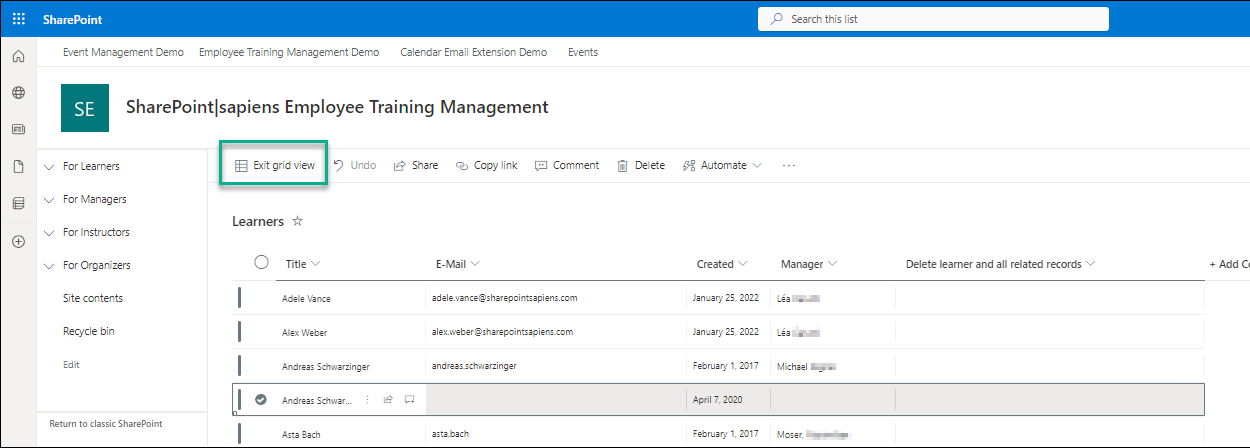Click the SharePoint brand title
This screenshot has width=1250, height=448.
[x=72, y=19]
